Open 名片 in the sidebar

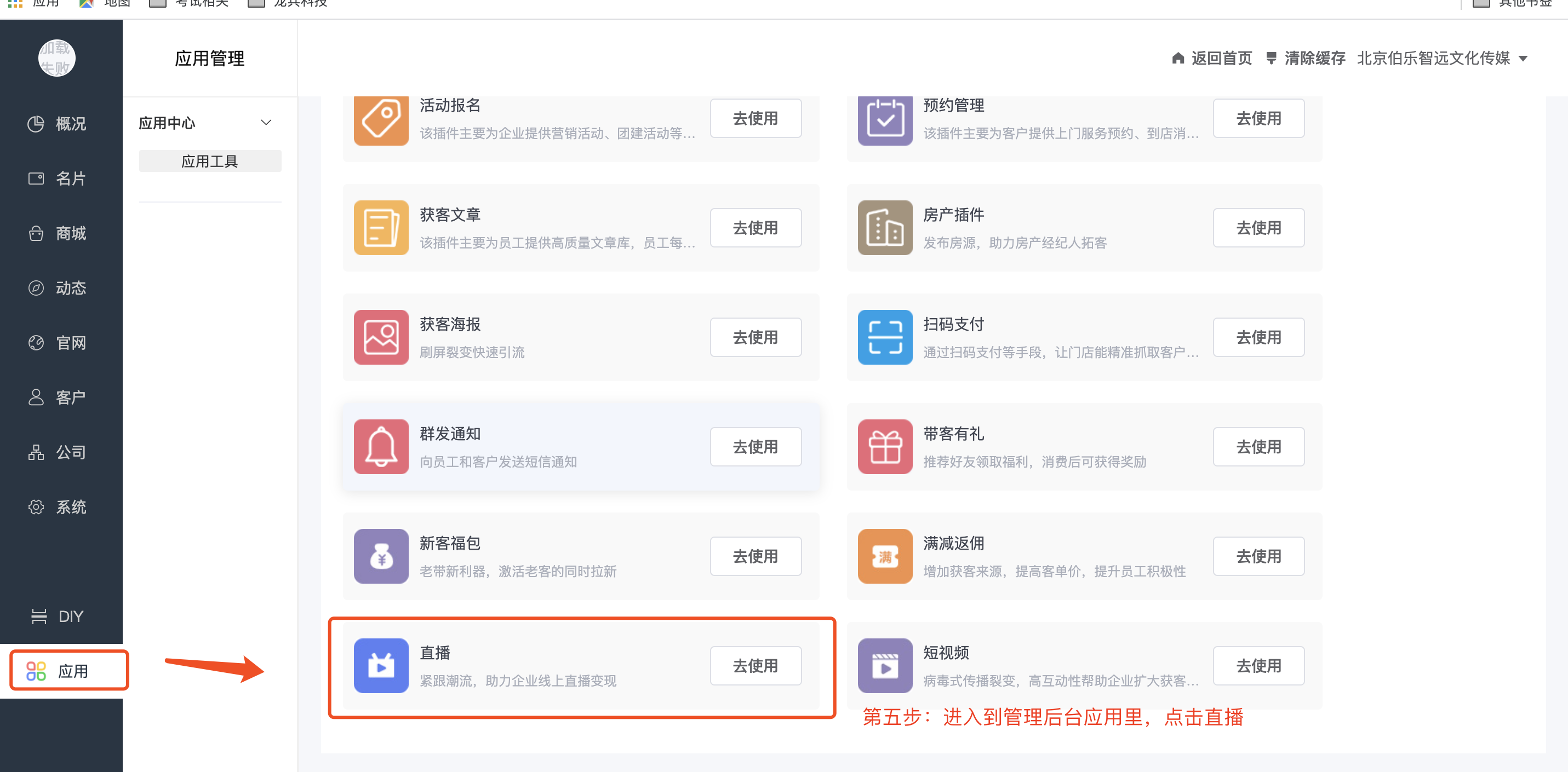(x=58, y=178)
